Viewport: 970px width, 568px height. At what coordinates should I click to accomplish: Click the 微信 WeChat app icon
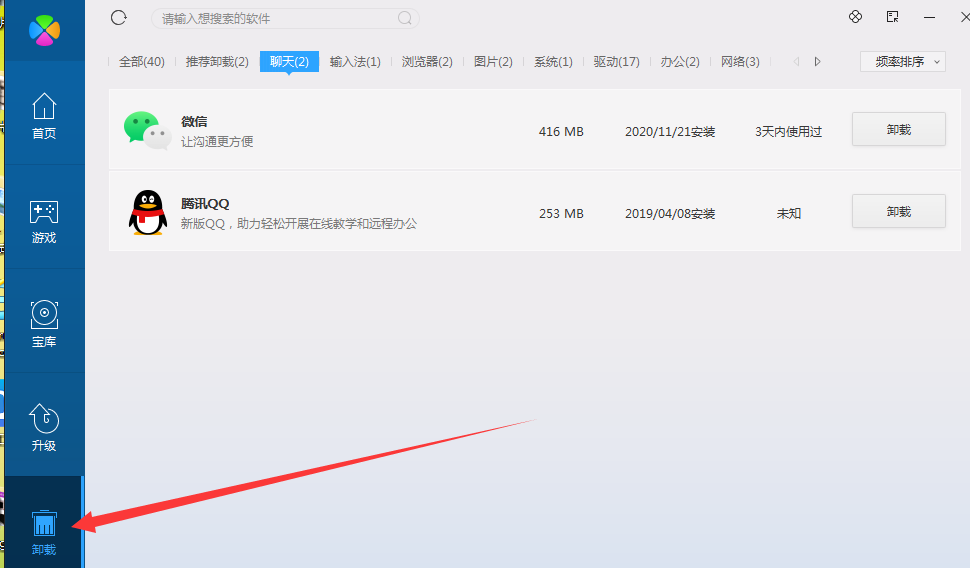(x=148, y=130)
